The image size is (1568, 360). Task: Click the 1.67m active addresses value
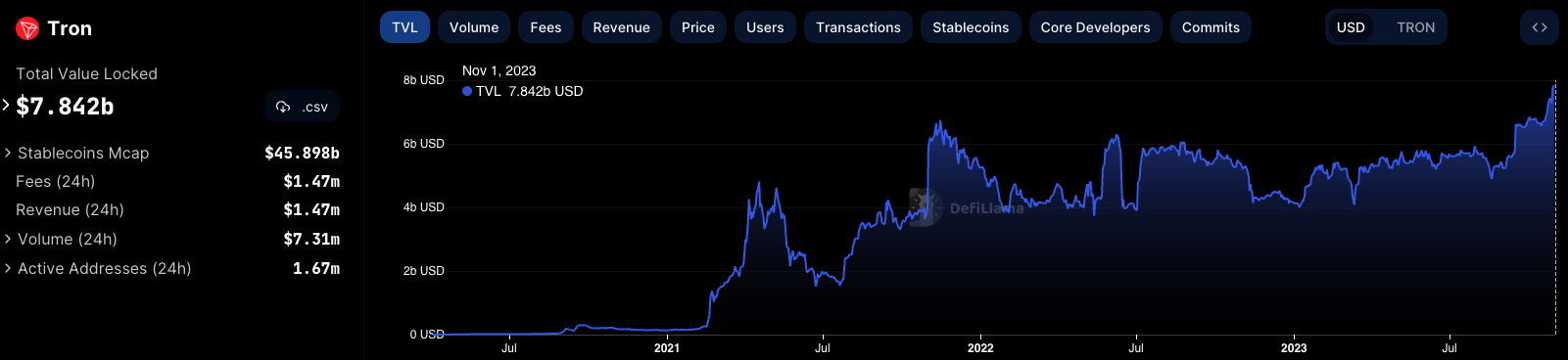point(316,268)
